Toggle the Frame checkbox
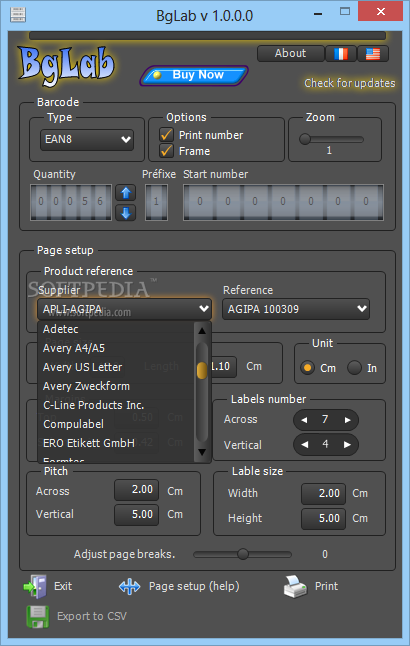 166,151
